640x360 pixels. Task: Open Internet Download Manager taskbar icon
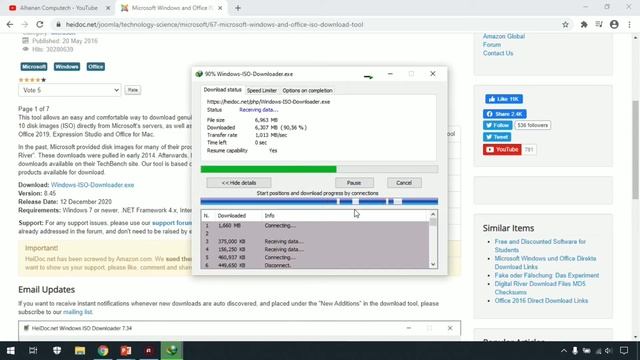[172, 351]
